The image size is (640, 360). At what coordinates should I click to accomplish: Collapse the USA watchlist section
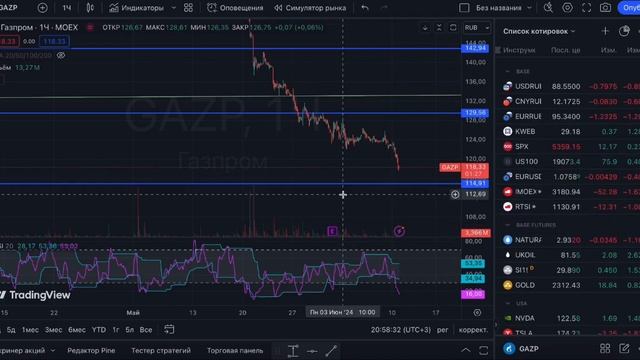pyautogui.click(x=507, y=304)
